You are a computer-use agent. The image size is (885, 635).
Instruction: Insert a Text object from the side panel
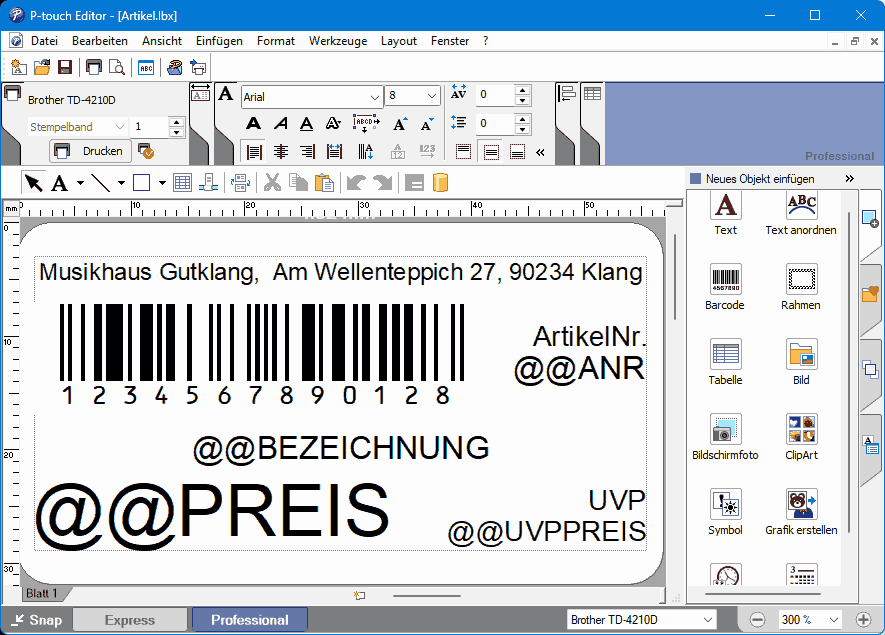725,214
